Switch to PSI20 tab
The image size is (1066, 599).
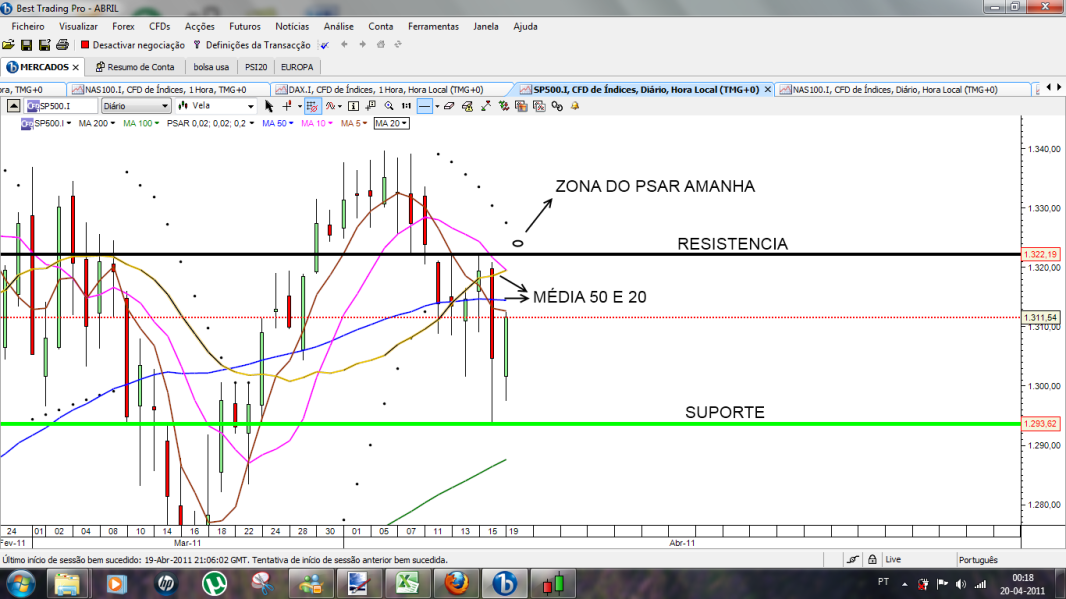click(256, 67)
